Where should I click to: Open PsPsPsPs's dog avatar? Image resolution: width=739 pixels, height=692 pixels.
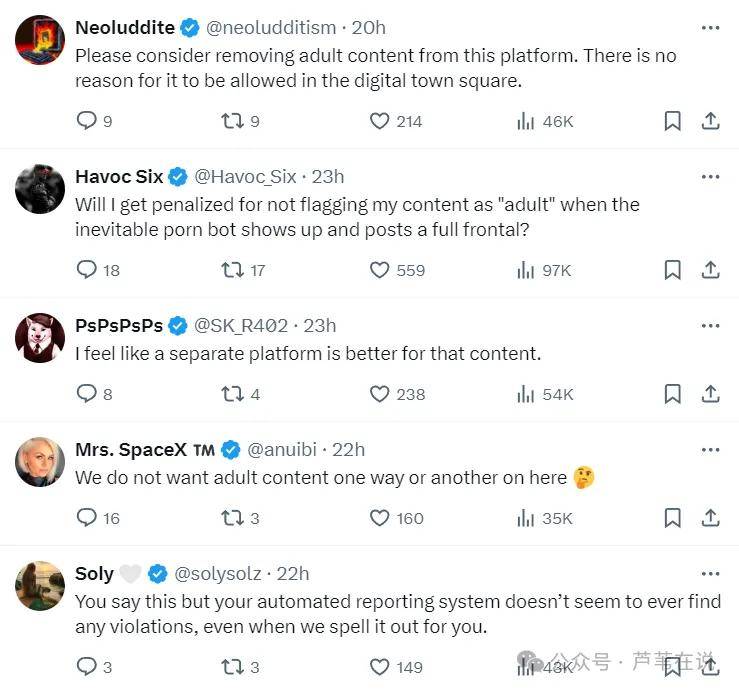click(40, 338)
